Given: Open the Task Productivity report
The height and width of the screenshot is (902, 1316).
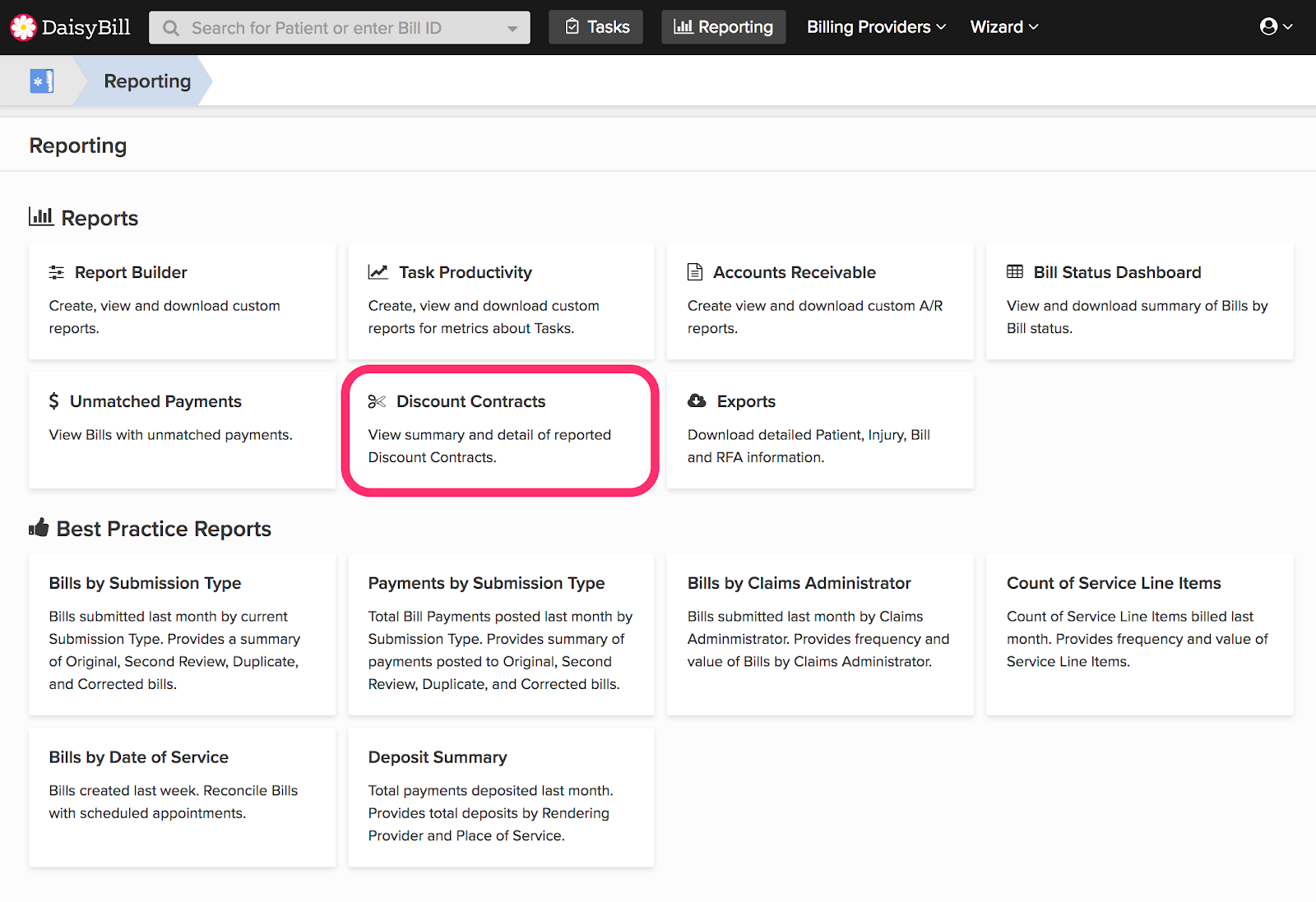Looking at the screenshot, I should 501,301.
